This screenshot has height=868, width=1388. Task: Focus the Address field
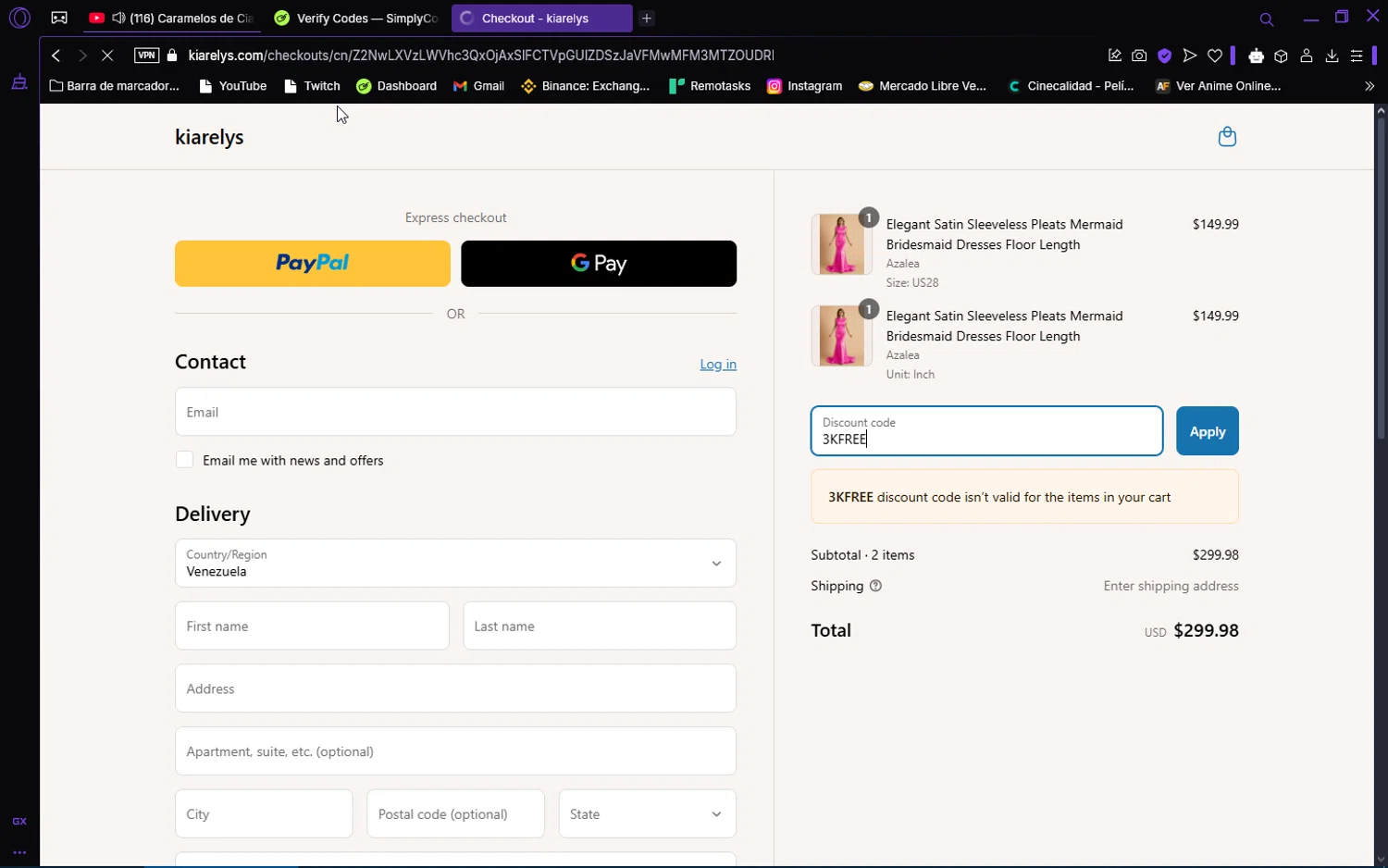coord(455,688)
